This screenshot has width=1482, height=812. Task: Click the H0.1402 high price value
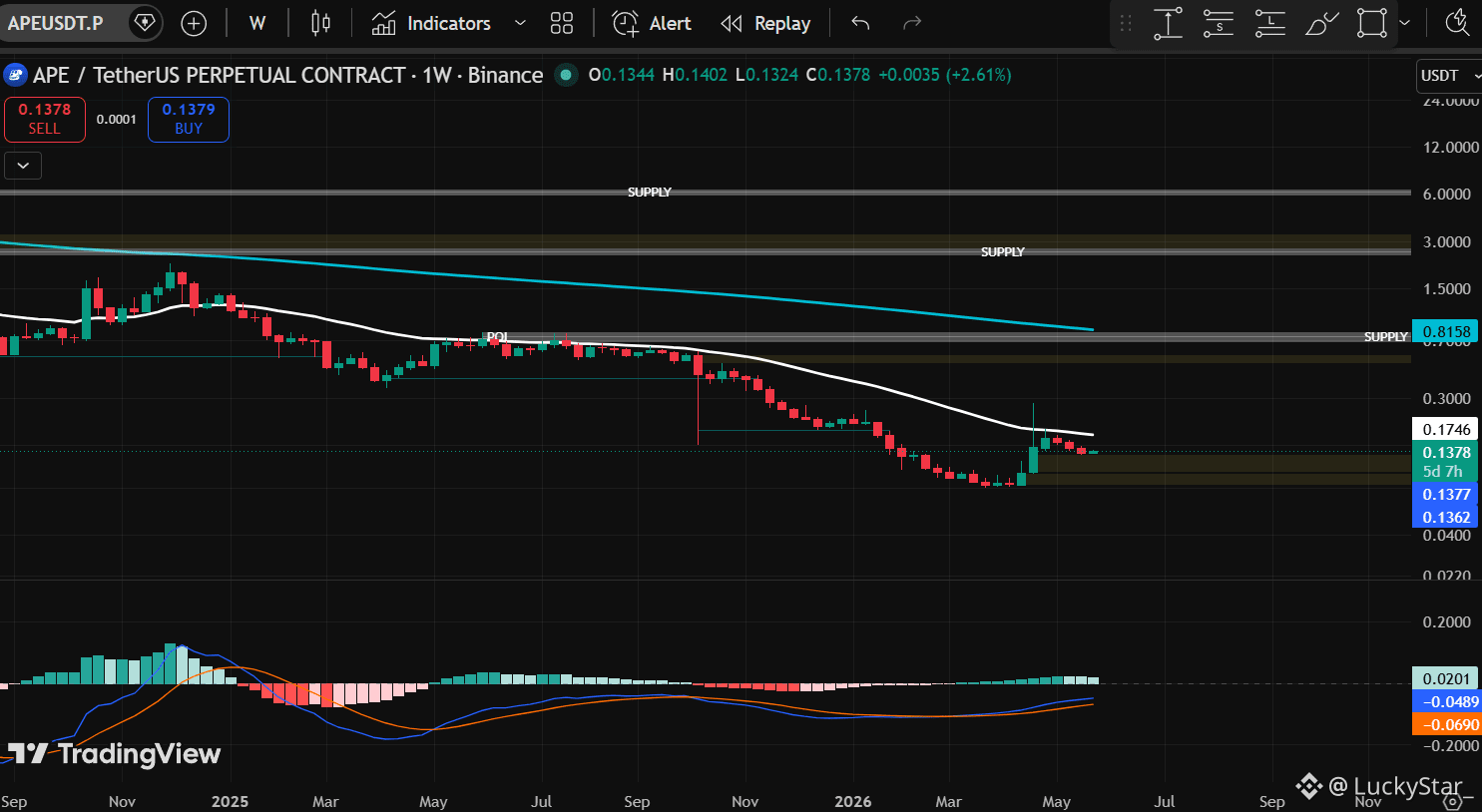click(x=695, y=75)
